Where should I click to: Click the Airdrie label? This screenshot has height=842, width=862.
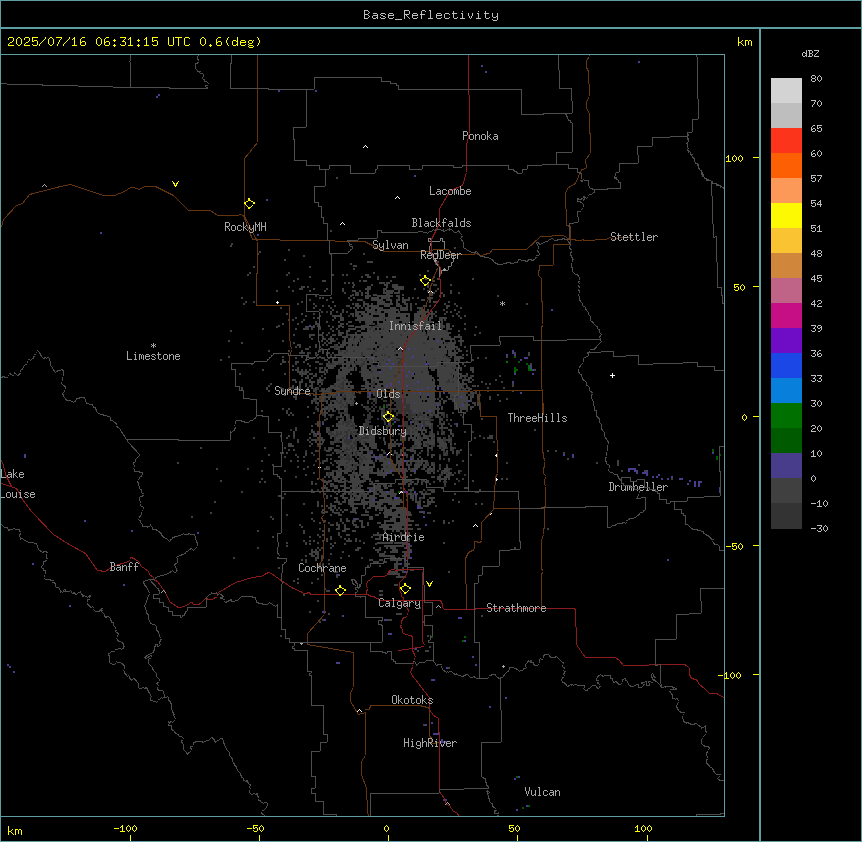tap(404, 537)
